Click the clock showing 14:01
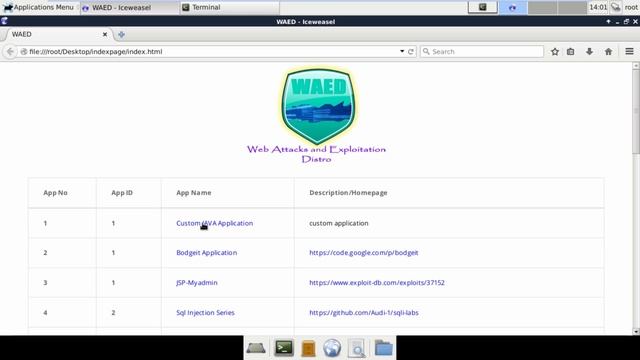This screenshot has width=640, height=360. coord(598,7)
